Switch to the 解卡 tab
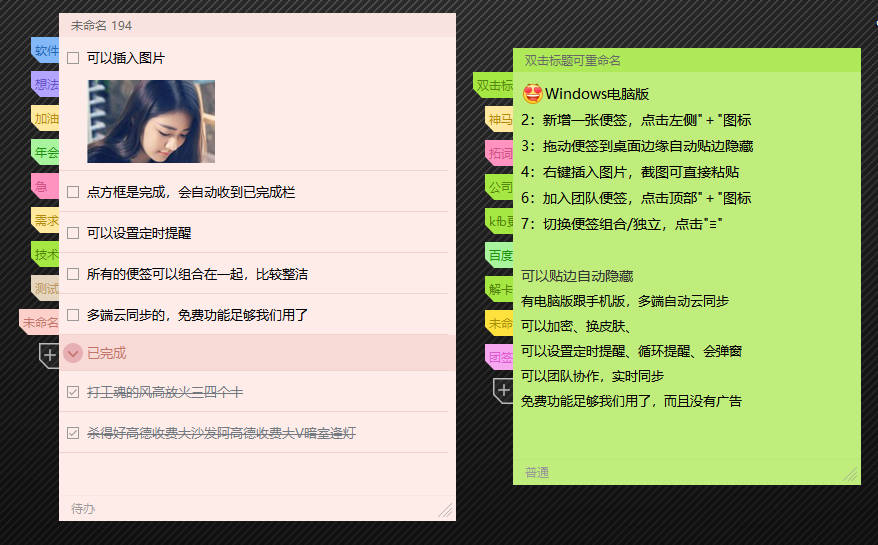878x545 pixels. [x=499, y=289]
